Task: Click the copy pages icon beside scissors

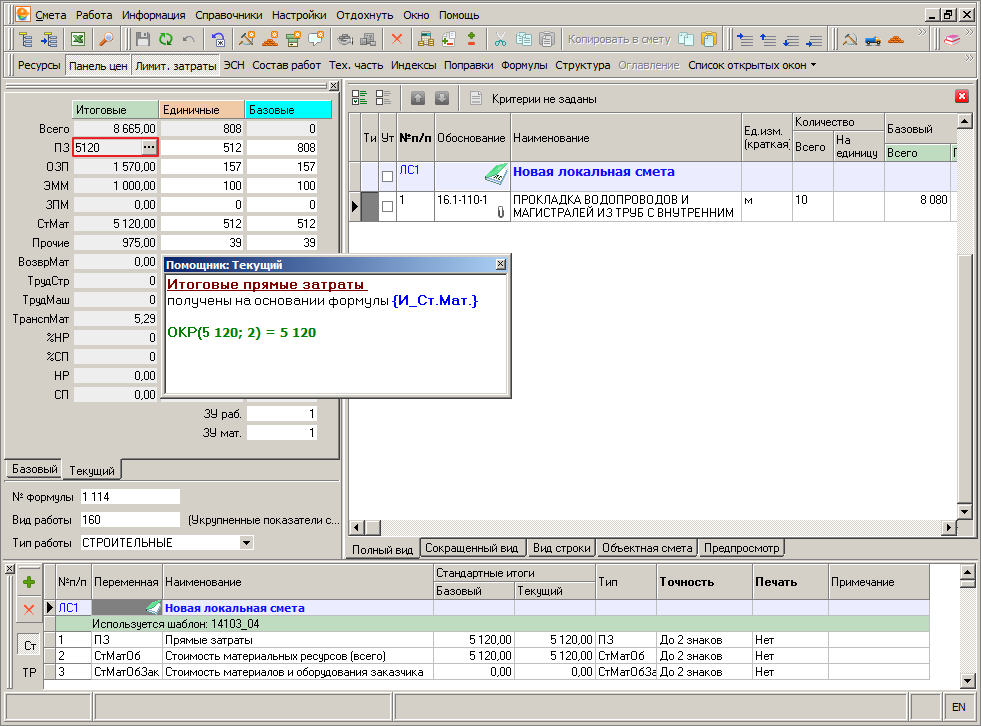Action: [524, 39]
